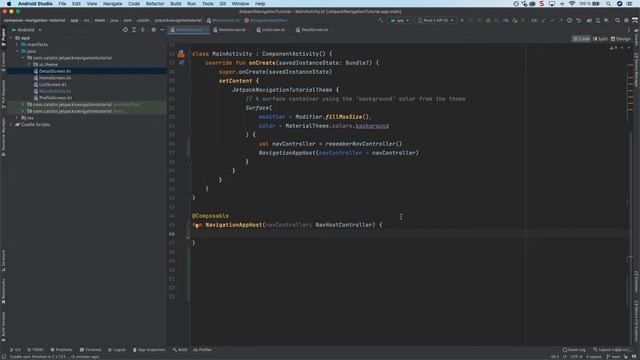Expand the Gradle Scripts node
The width and height of the screenshot is (640, 360).
tap(11, 124)
